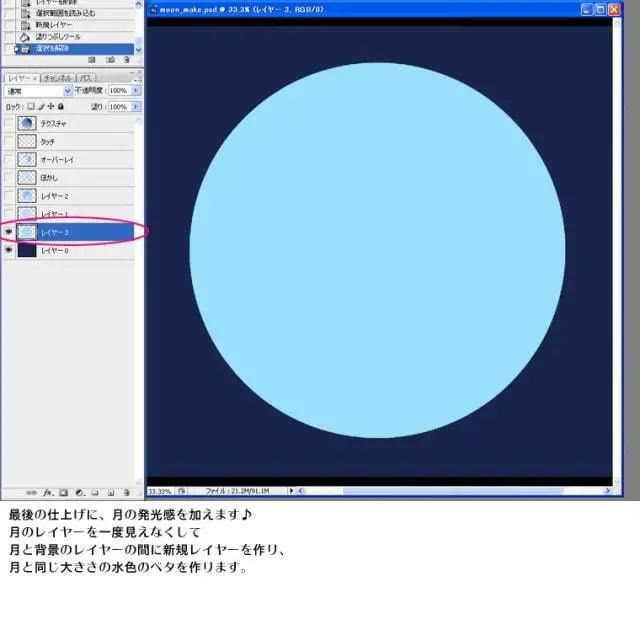Open the fx layer style menu
This screenshot has height=619, width=640.
(x=47, y=492)
